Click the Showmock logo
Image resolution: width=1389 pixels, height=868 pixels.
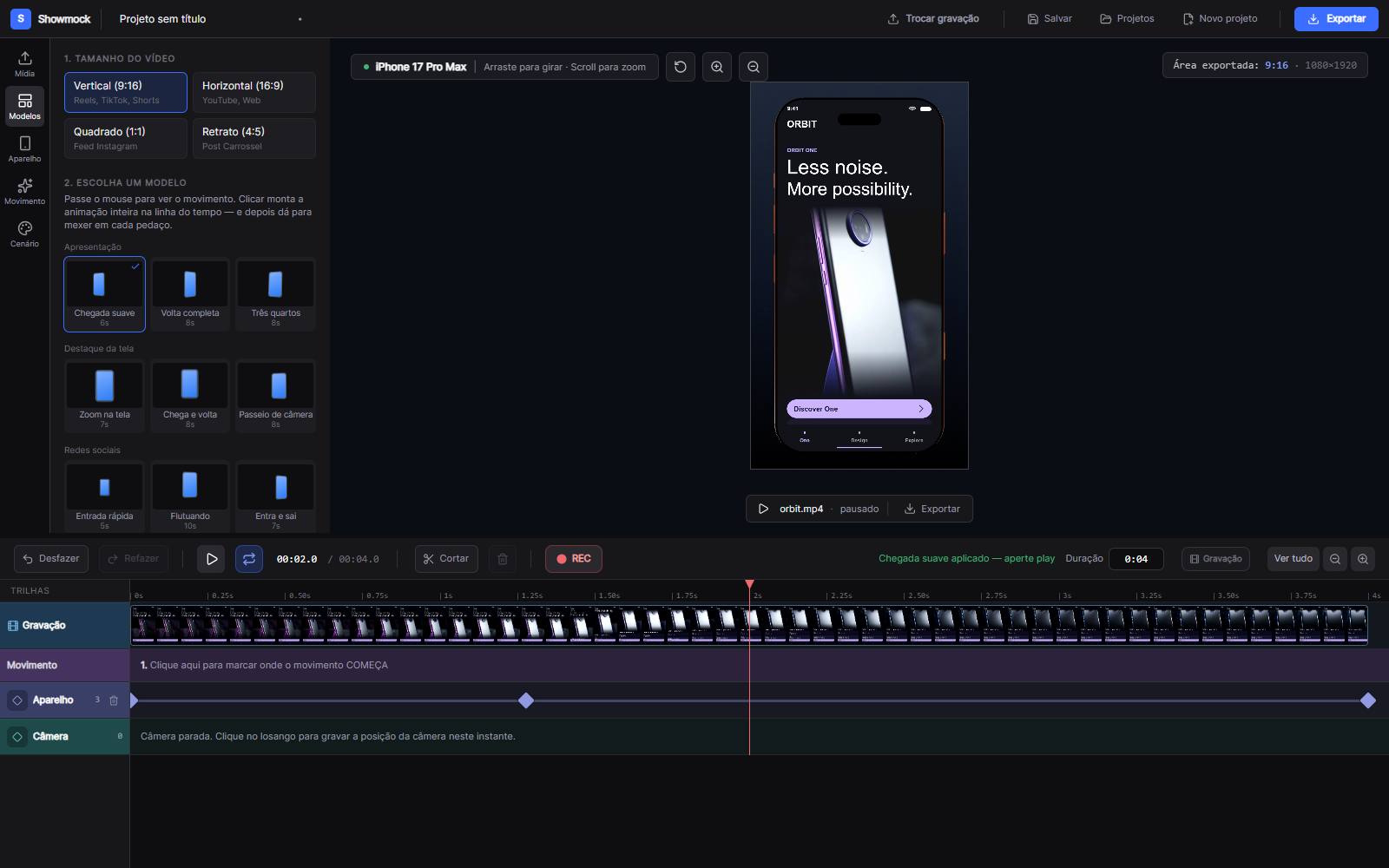coord(50,18)
